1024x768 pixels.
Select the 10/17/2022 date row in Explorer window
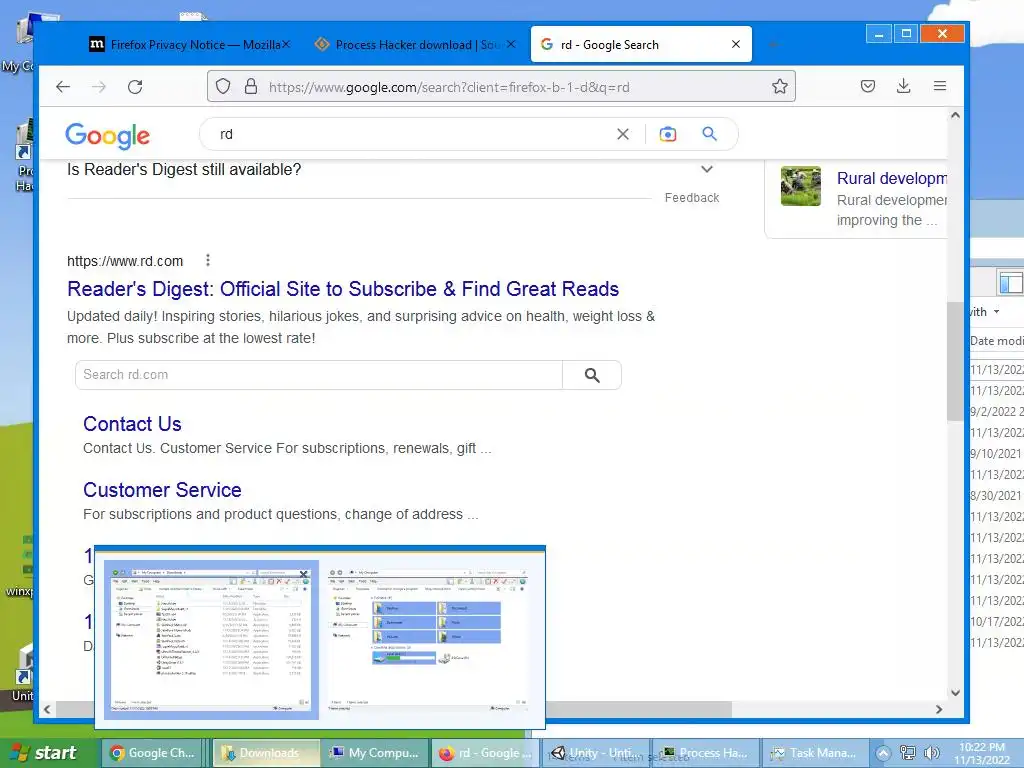click(997, 622)
